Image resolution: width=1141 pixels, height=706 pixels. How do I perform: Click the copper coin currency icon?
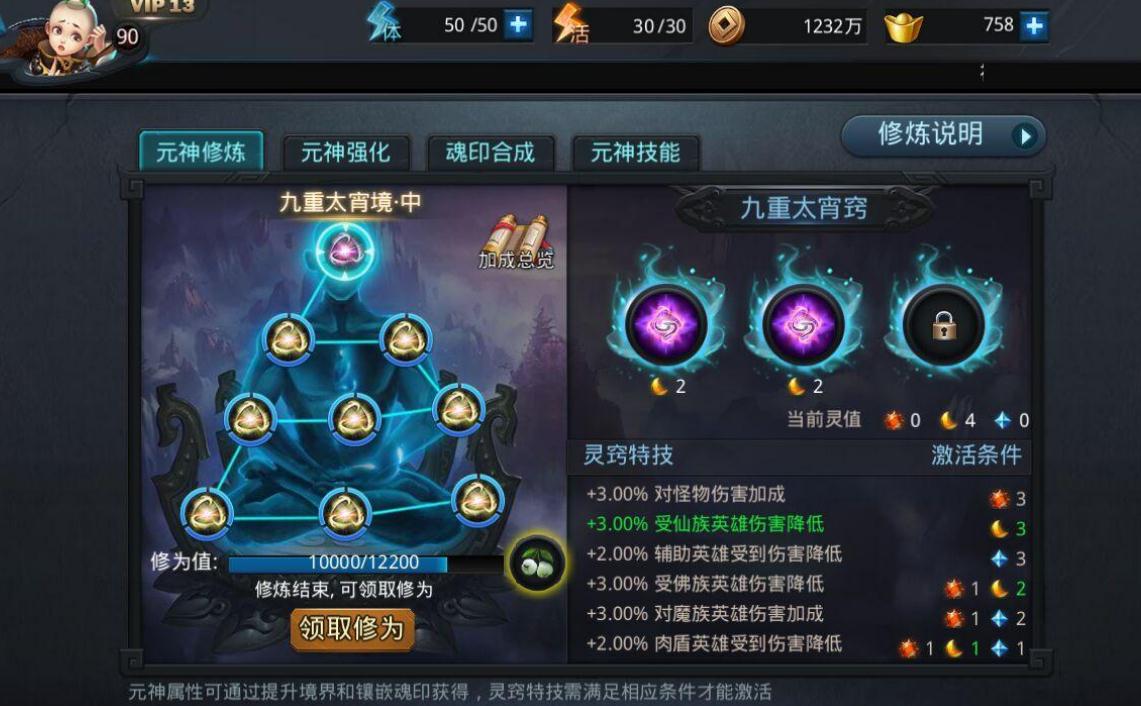(x=725, y=27)
